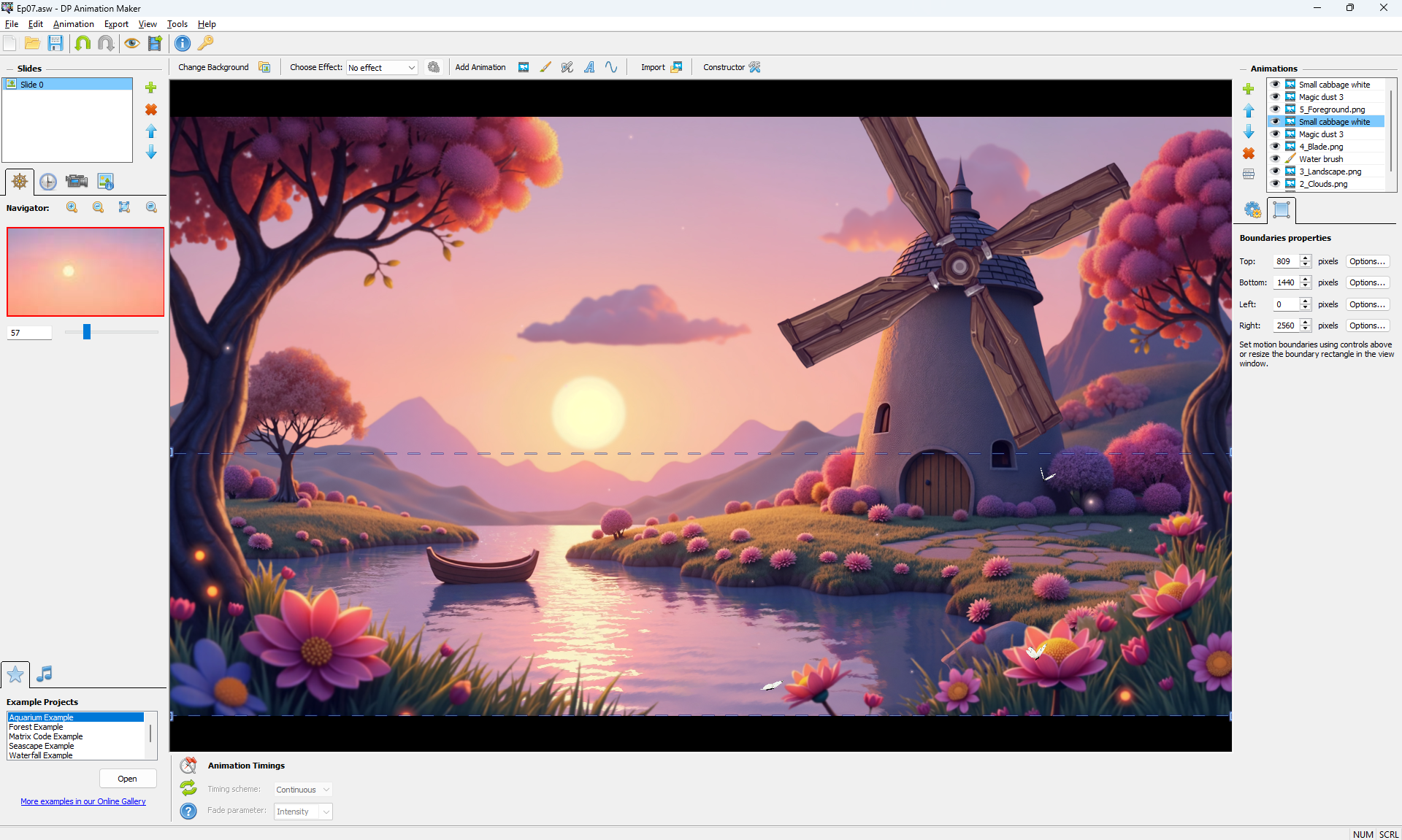The image size is (1402, 840).
Task: Click the Open button for example projects
Action: coord(127,779)
